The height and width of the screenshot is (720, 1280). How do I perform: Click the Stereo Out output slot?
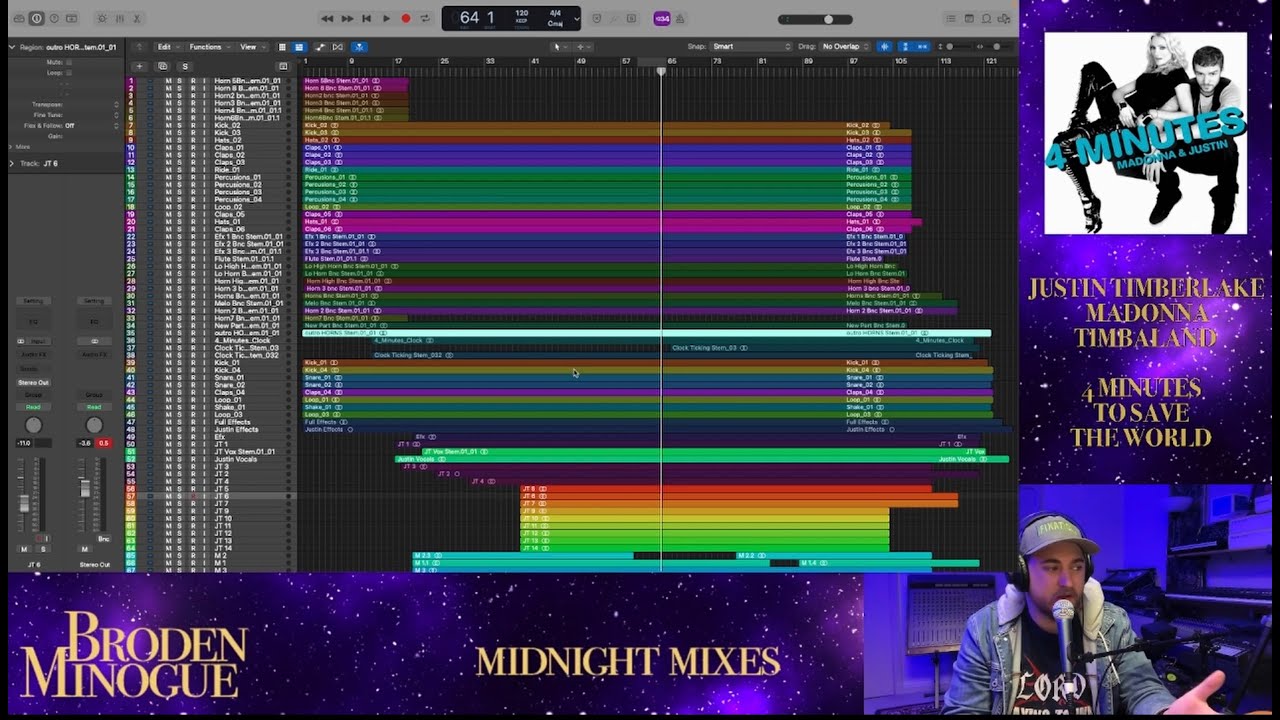pos(33,383)
